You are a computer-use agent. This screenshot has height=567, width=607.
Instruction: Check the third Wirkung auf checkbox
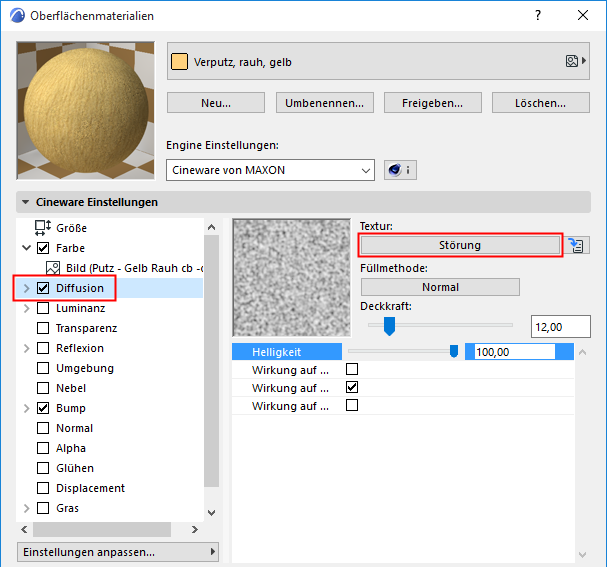click(352, 405)
